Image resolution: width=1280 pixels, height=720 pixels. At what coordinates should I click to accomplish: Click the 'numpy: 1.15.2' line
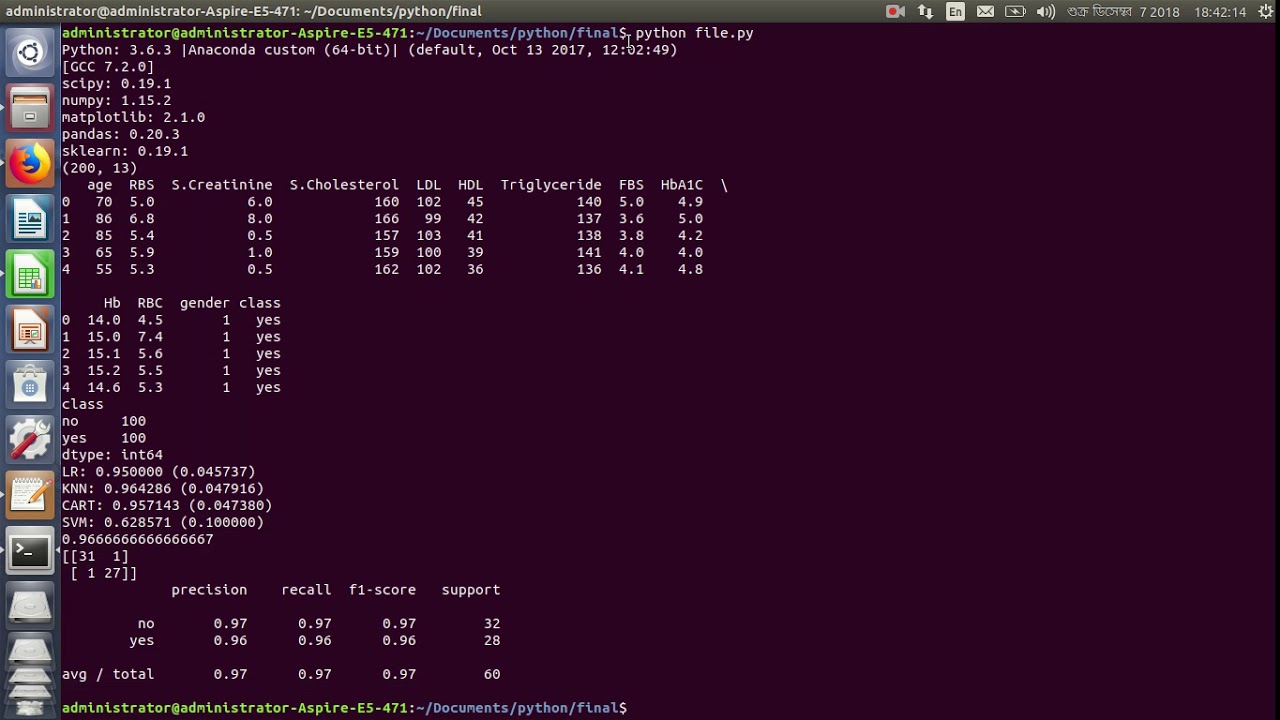click(x=116, y=101)
